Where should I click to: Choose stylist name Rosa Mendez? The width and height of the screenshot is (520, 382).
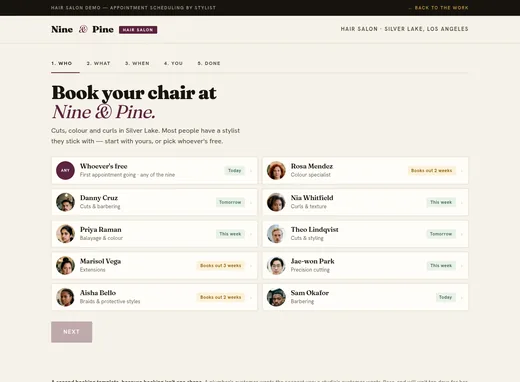pos(312,166)
